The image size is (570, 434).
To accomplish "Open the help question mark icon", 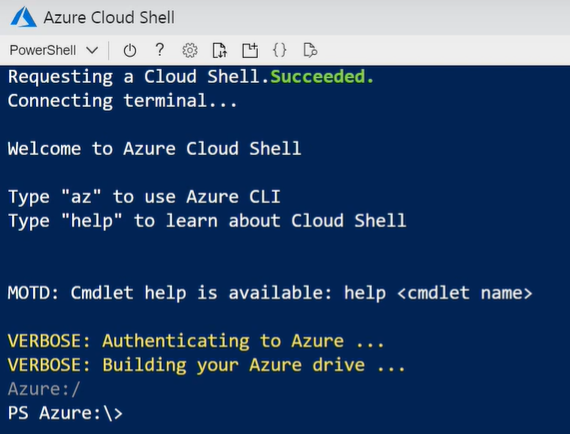I will point(160,50).
